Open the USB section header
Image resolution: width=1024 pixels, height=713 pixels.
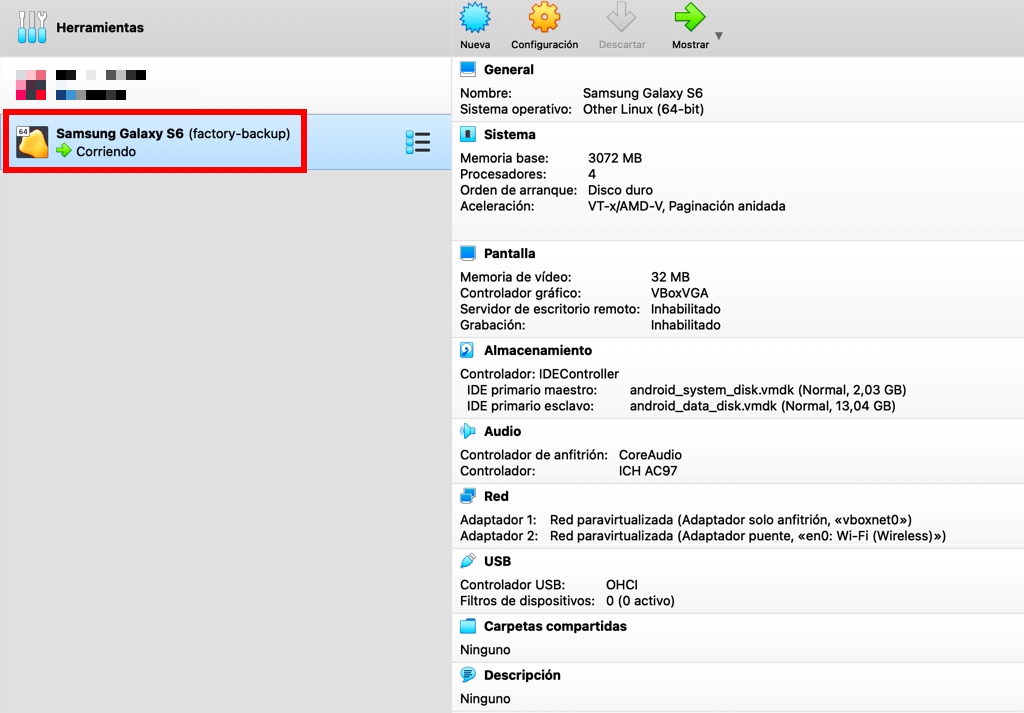[497, 561]
